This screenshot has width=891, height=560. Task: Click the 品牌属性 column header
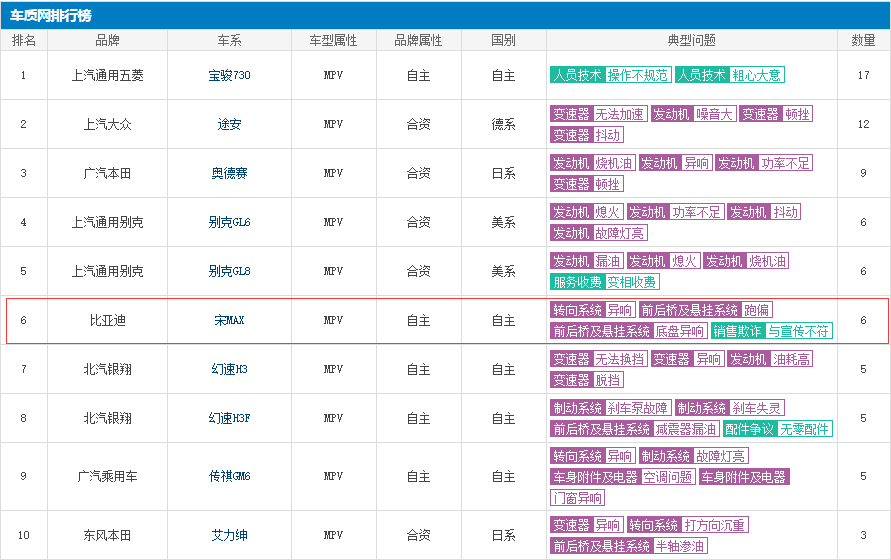point(418,40)
